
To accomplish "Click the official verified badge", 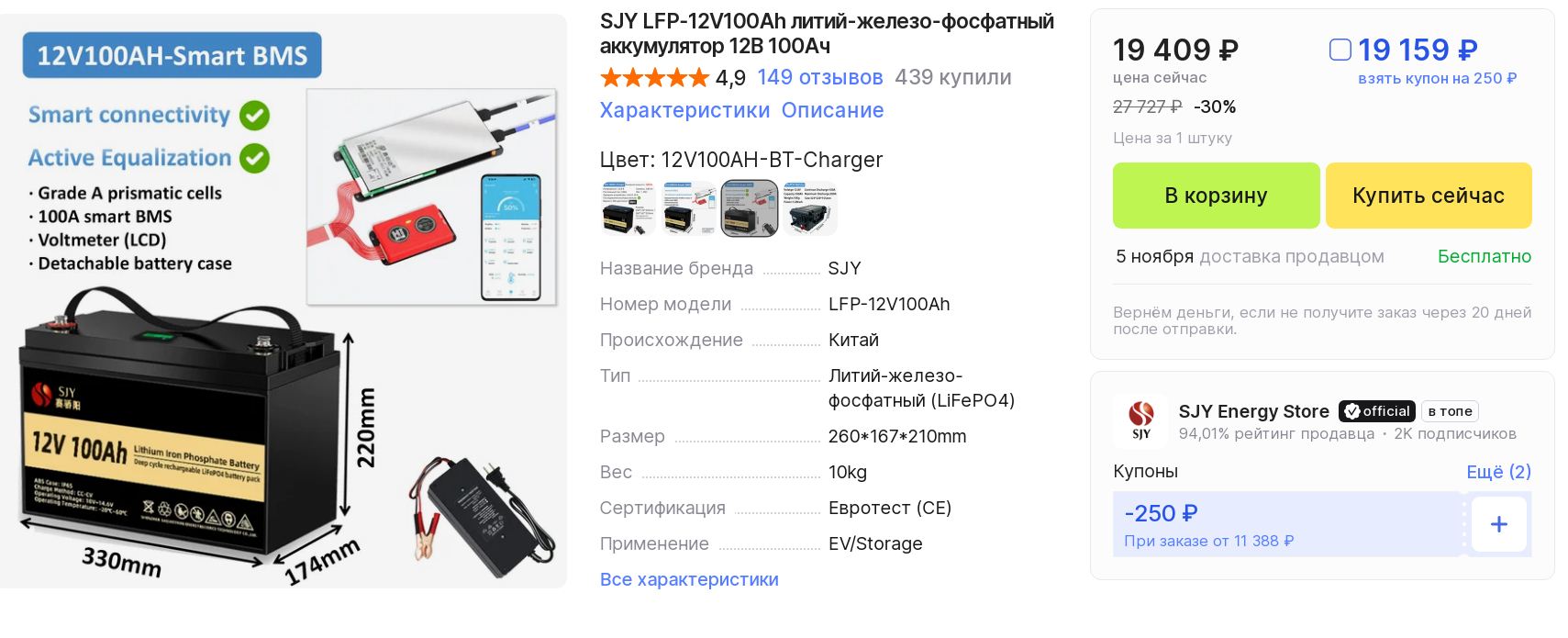I will coord(1376,411).
